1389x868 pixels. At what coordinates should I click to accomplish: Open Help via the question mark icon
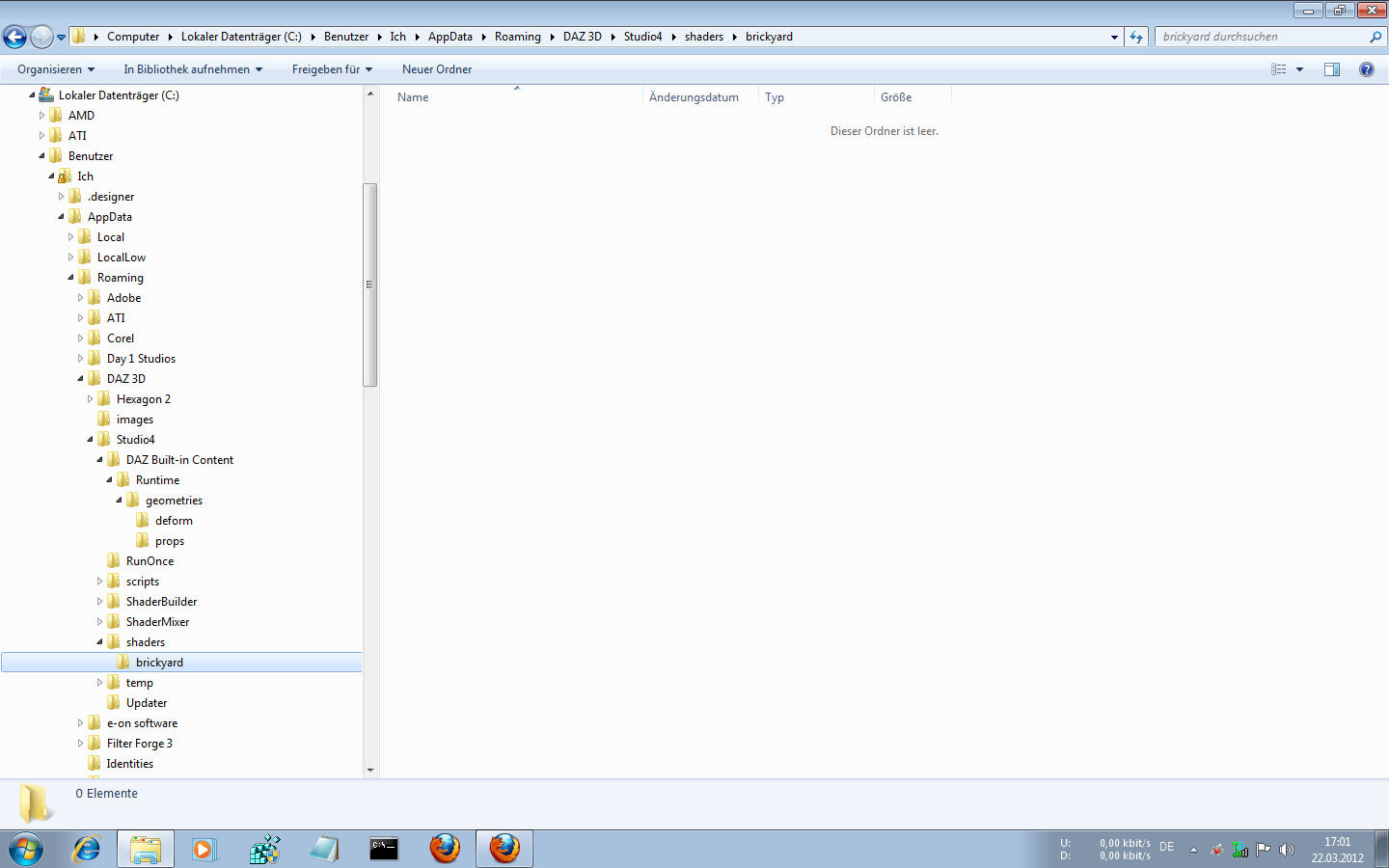tap(1367, 69)
